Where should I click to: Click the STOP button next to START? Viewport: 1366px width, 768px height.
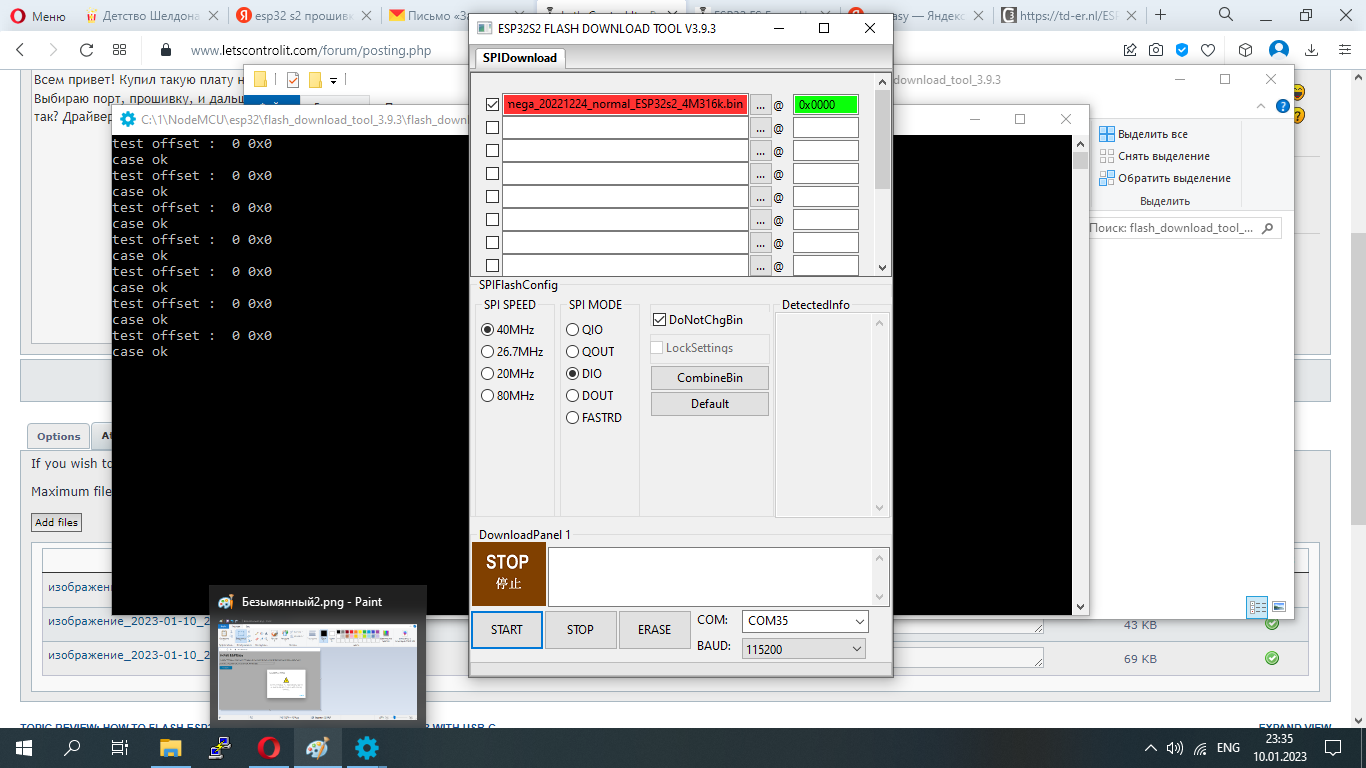pyautogui.click(x=580, y=630)
